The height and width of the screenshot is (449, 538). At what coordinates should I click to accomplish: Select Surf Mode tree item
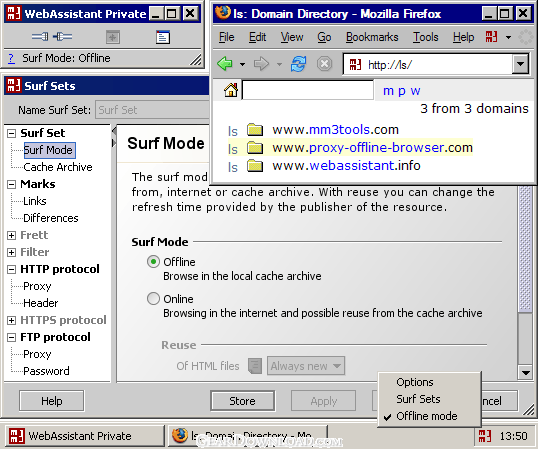(49, 150)
